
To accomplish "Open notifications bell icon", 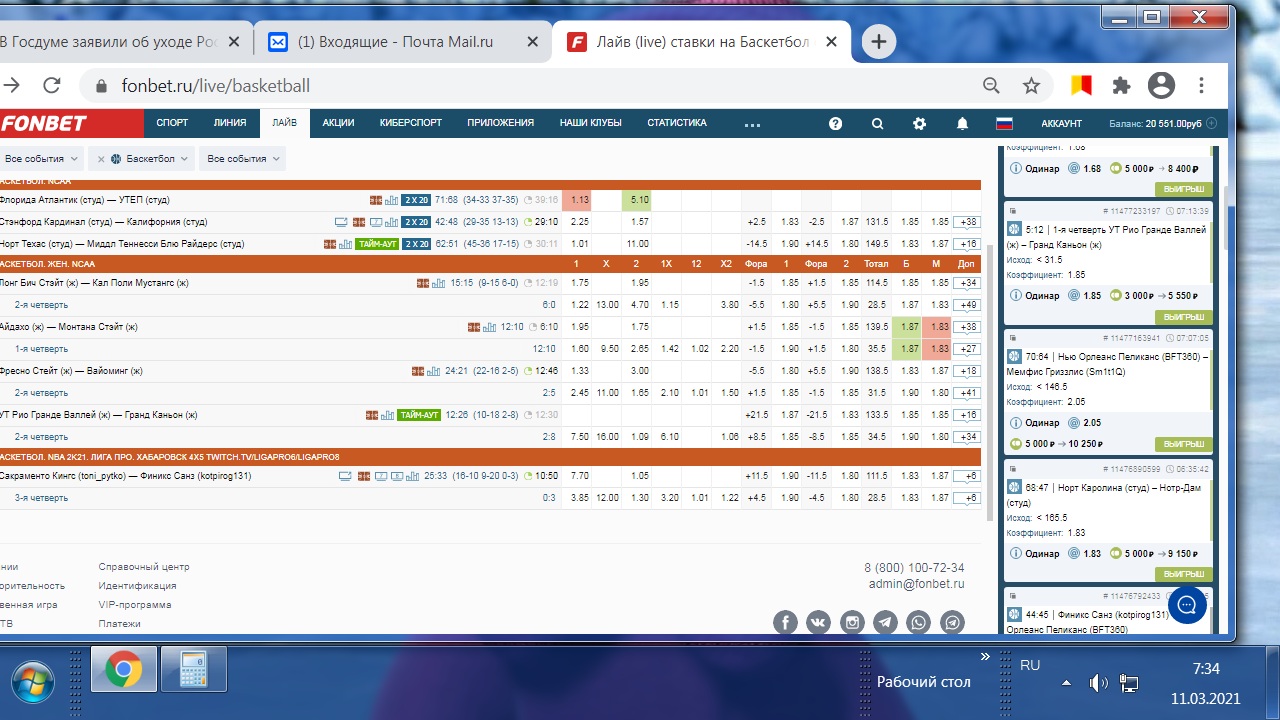I will point(962,124).
